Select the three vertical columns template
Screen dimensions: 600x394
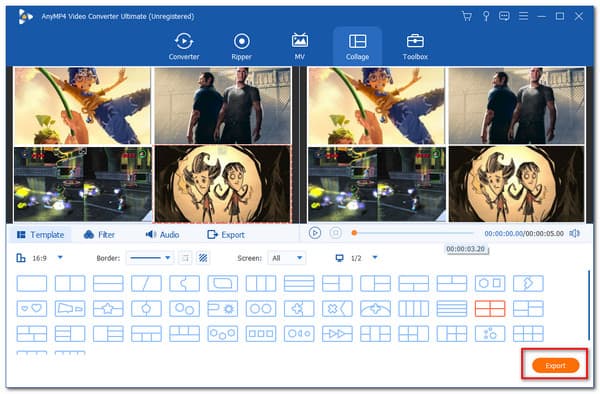pos(261,283)
